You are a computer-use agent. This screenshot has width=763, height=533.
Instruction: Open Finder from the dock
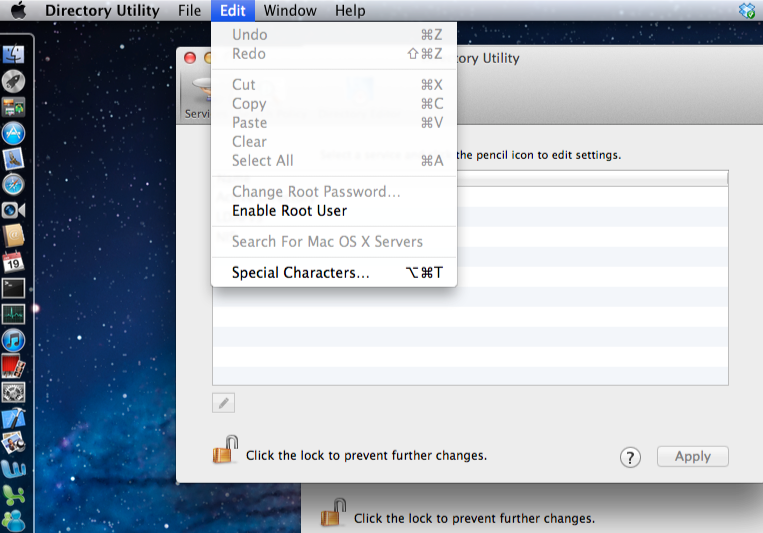click(x=14, y=55)
